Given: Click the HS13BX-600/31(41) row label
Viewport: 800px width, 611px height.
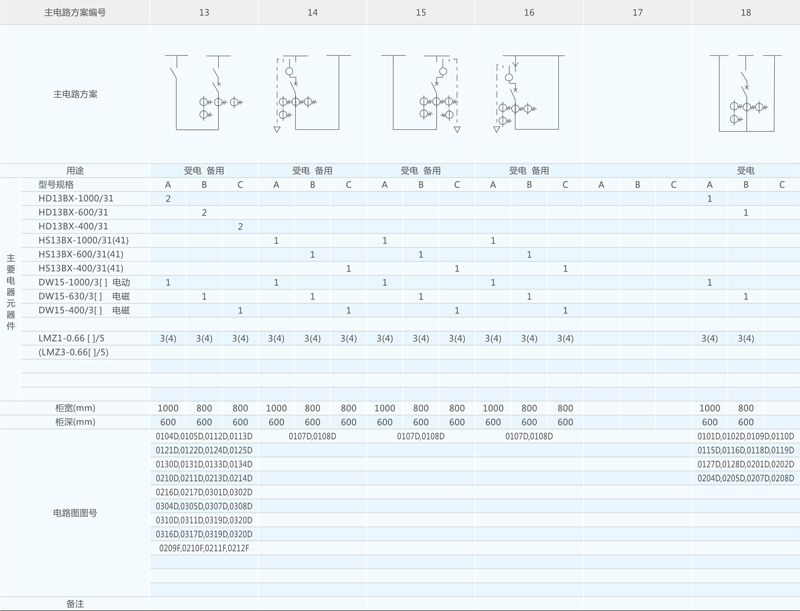Looking at the screenshot, I should coord(81,255).
